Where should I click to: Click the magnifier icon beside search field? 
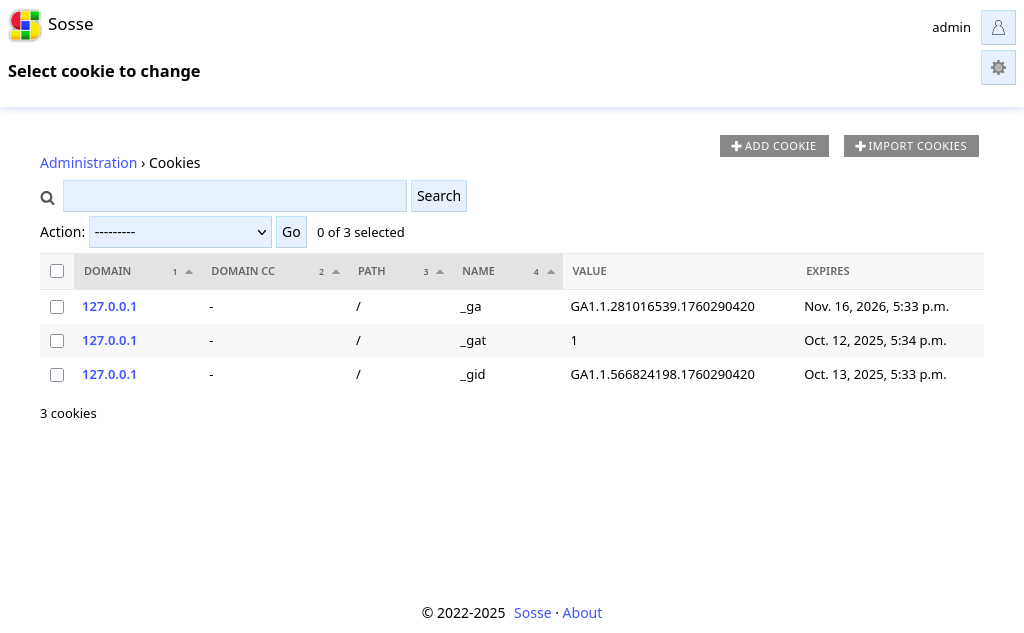[x=47, y=197]
